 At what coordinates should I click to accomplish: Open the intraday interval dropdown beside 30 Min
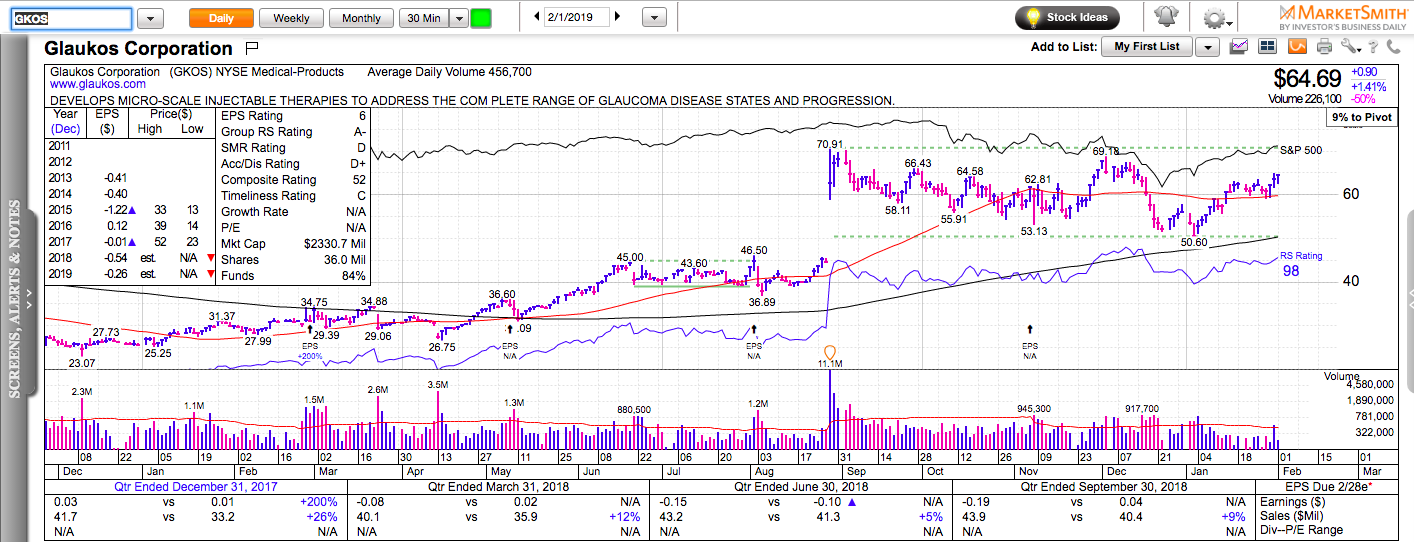(x=458, y=18)
